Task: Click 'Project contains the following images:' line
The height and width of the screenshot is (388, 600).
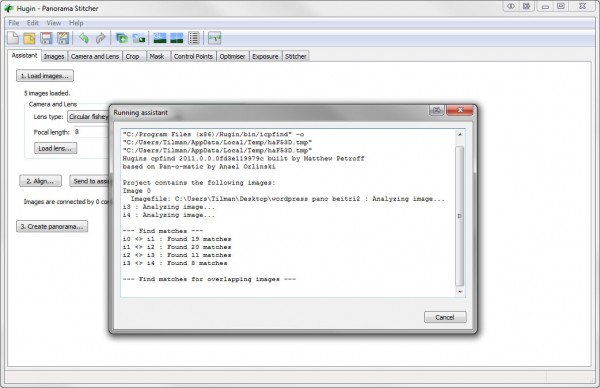Action: 199,183
